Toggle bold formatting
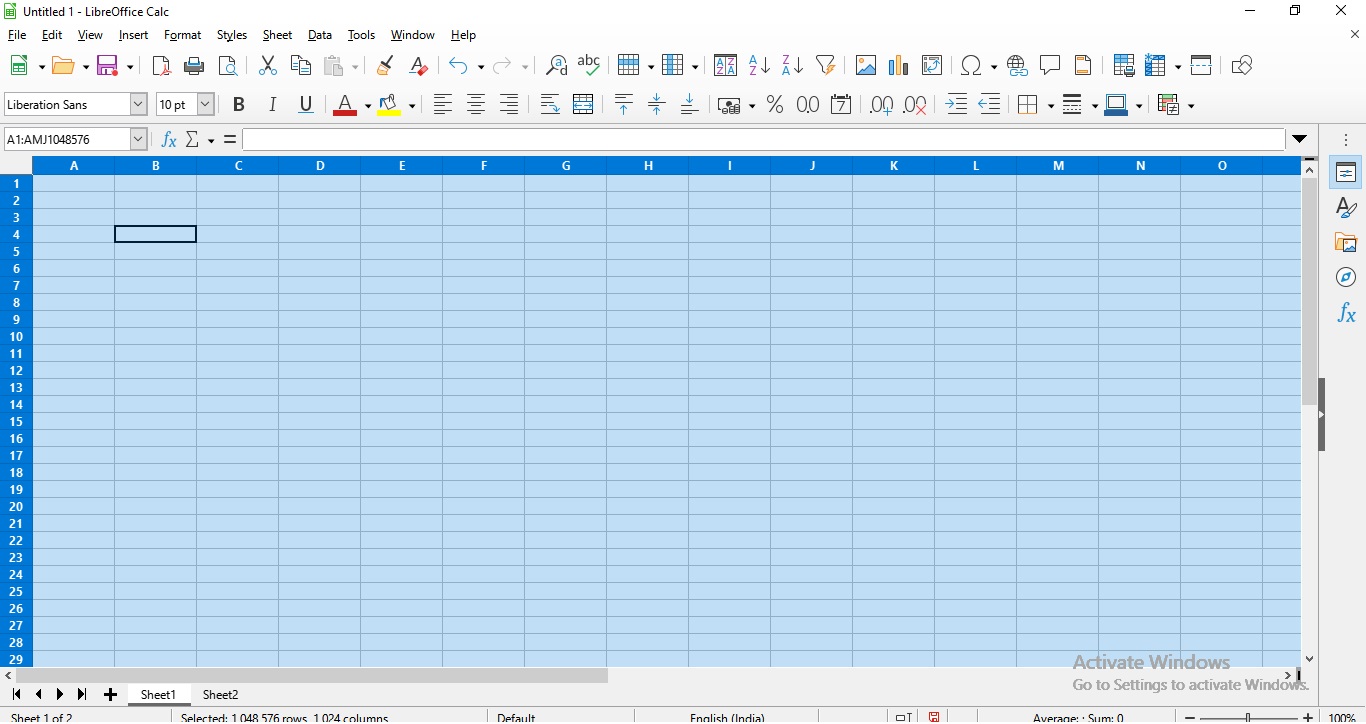 [238, 104]
